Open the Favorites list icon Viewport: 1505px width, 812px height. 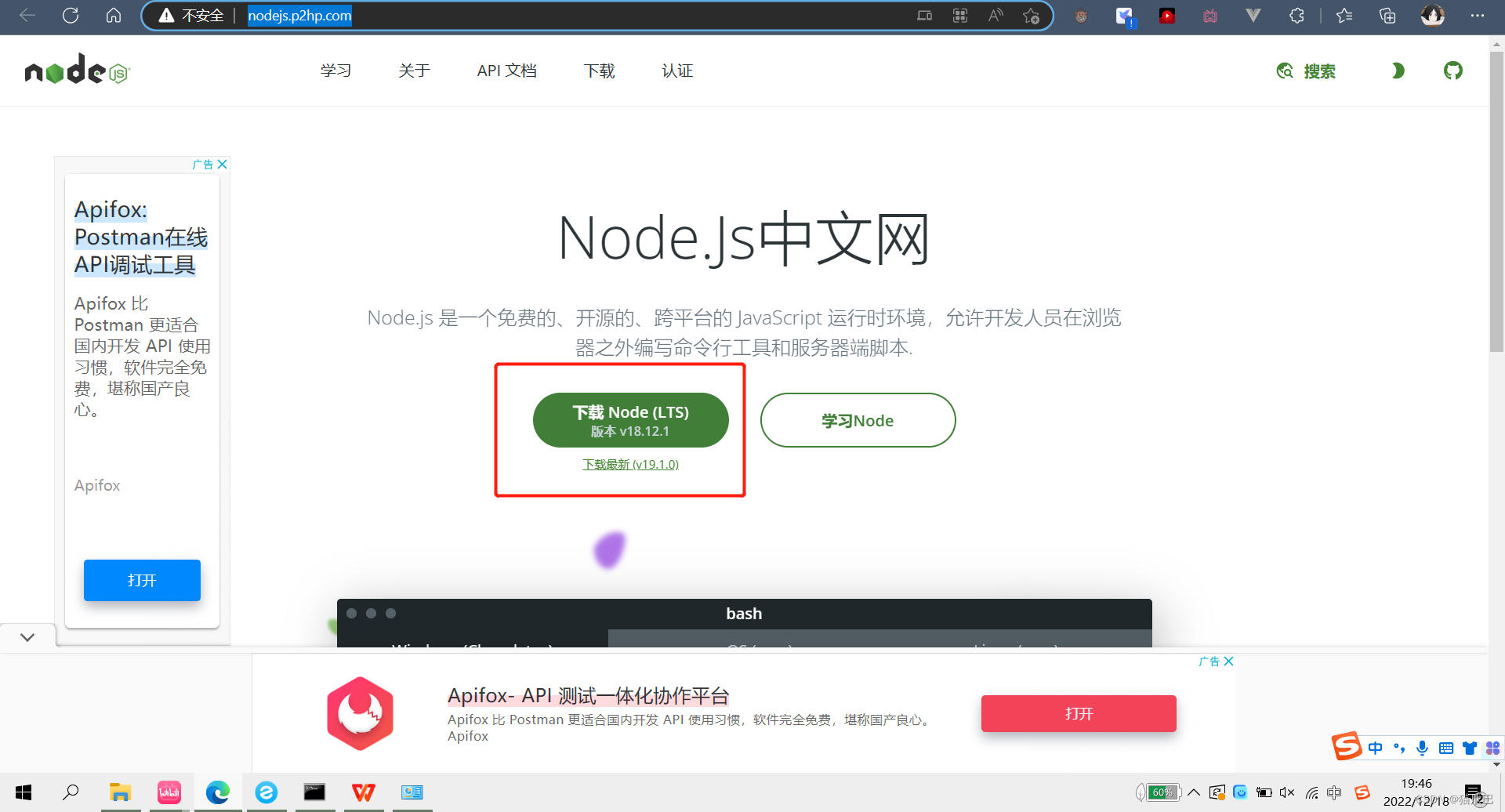tap(1344, 16)
